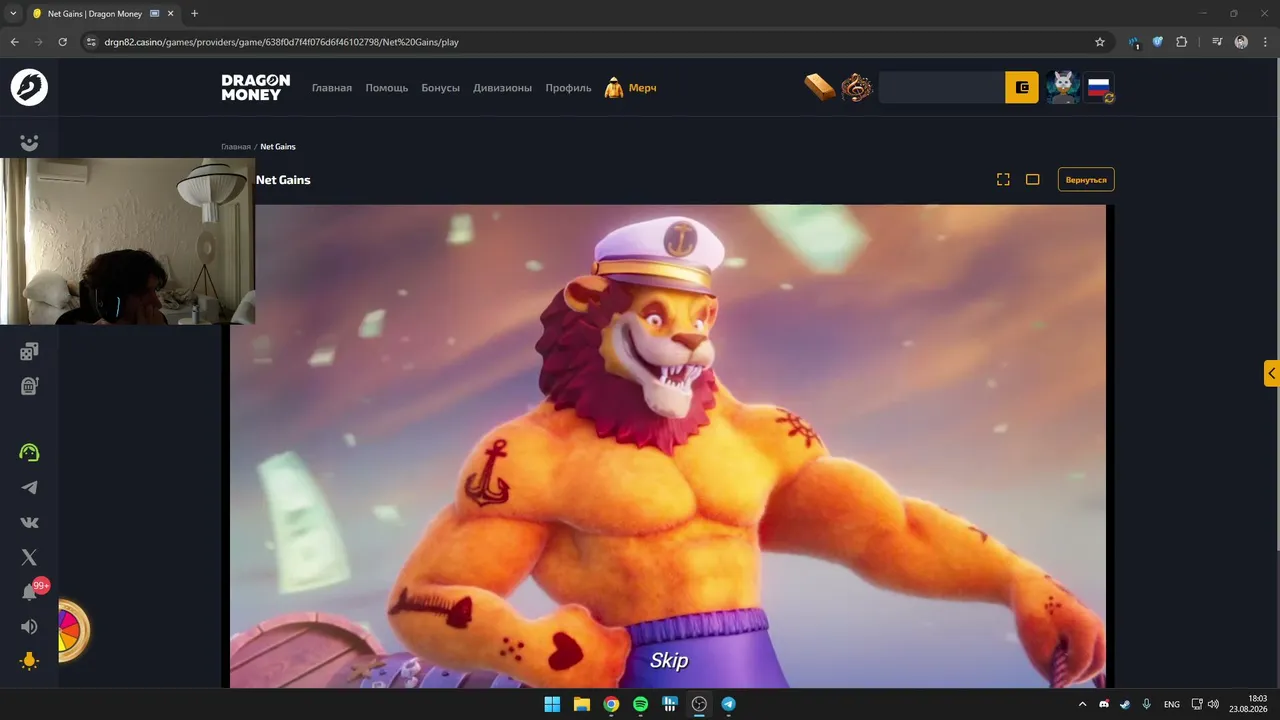The height and width of the screenshot is (720, 1280).
Task: Open Spotify from the taskbar
Action: pos(640,704)
